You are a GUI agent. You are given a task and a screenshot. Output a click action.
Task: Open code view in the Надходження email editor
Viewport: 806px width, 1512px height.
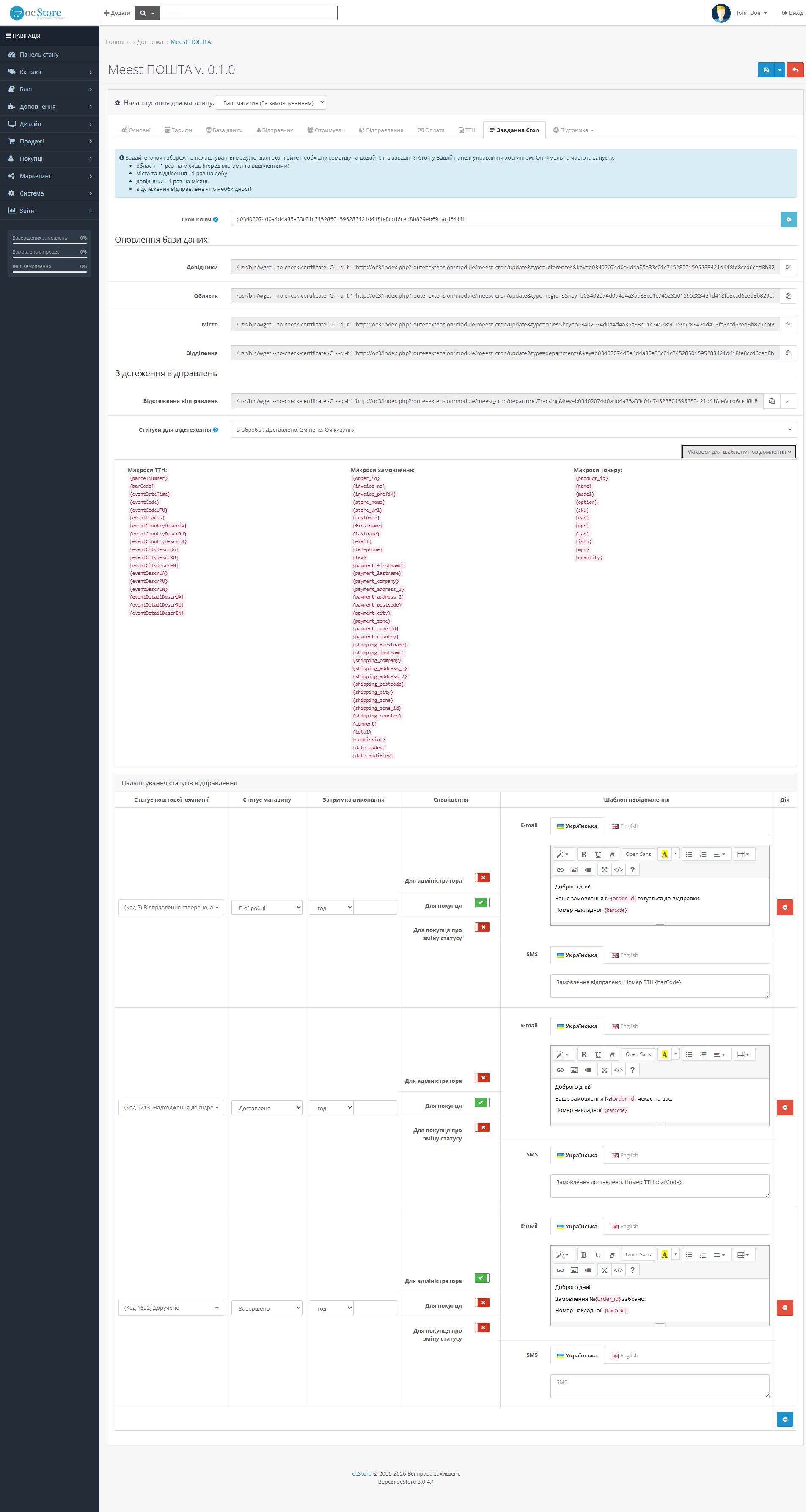pos(618,1070)
